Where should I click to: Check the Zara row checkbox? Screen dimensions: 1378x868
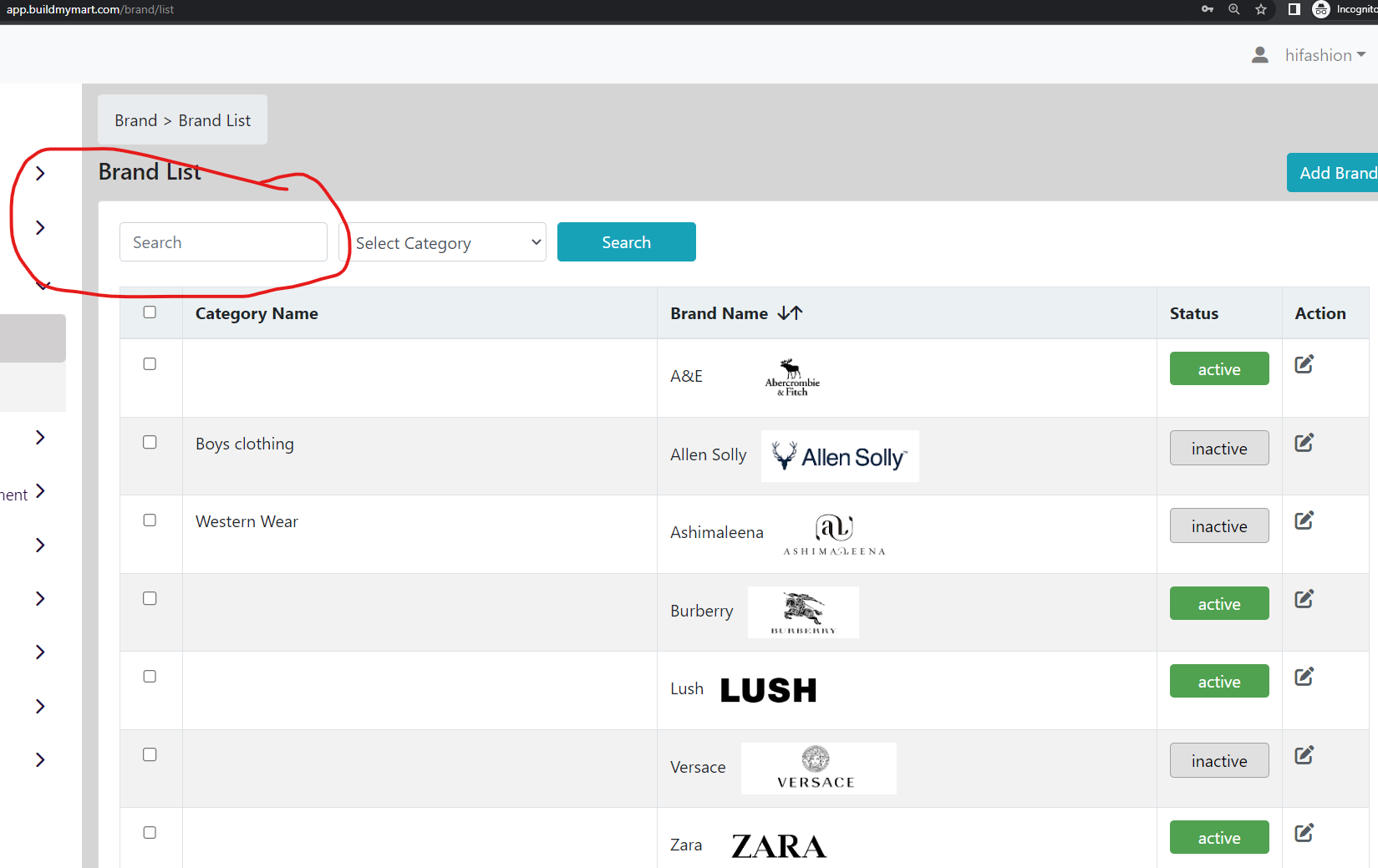pos(150,833)
